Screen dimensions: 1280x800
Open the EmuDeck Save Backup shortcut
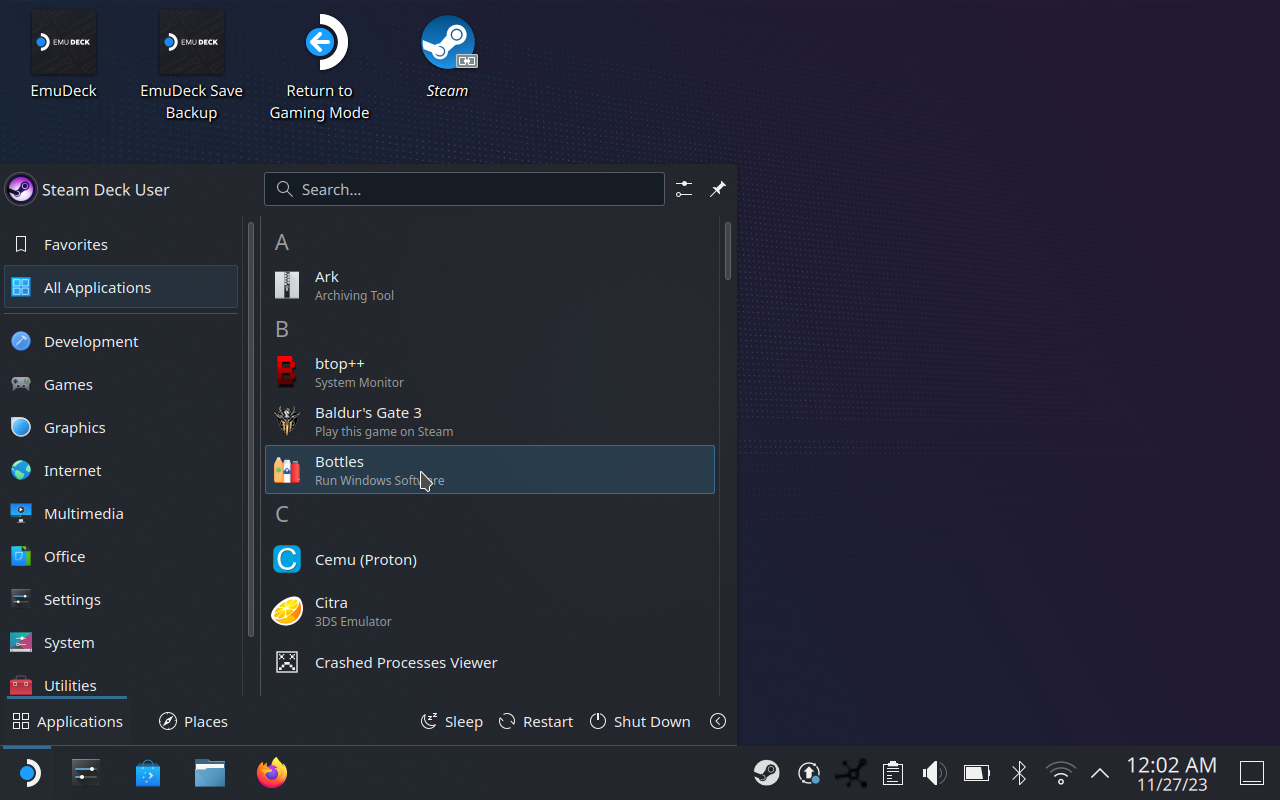pyautogui.click(x=191, y=66)
